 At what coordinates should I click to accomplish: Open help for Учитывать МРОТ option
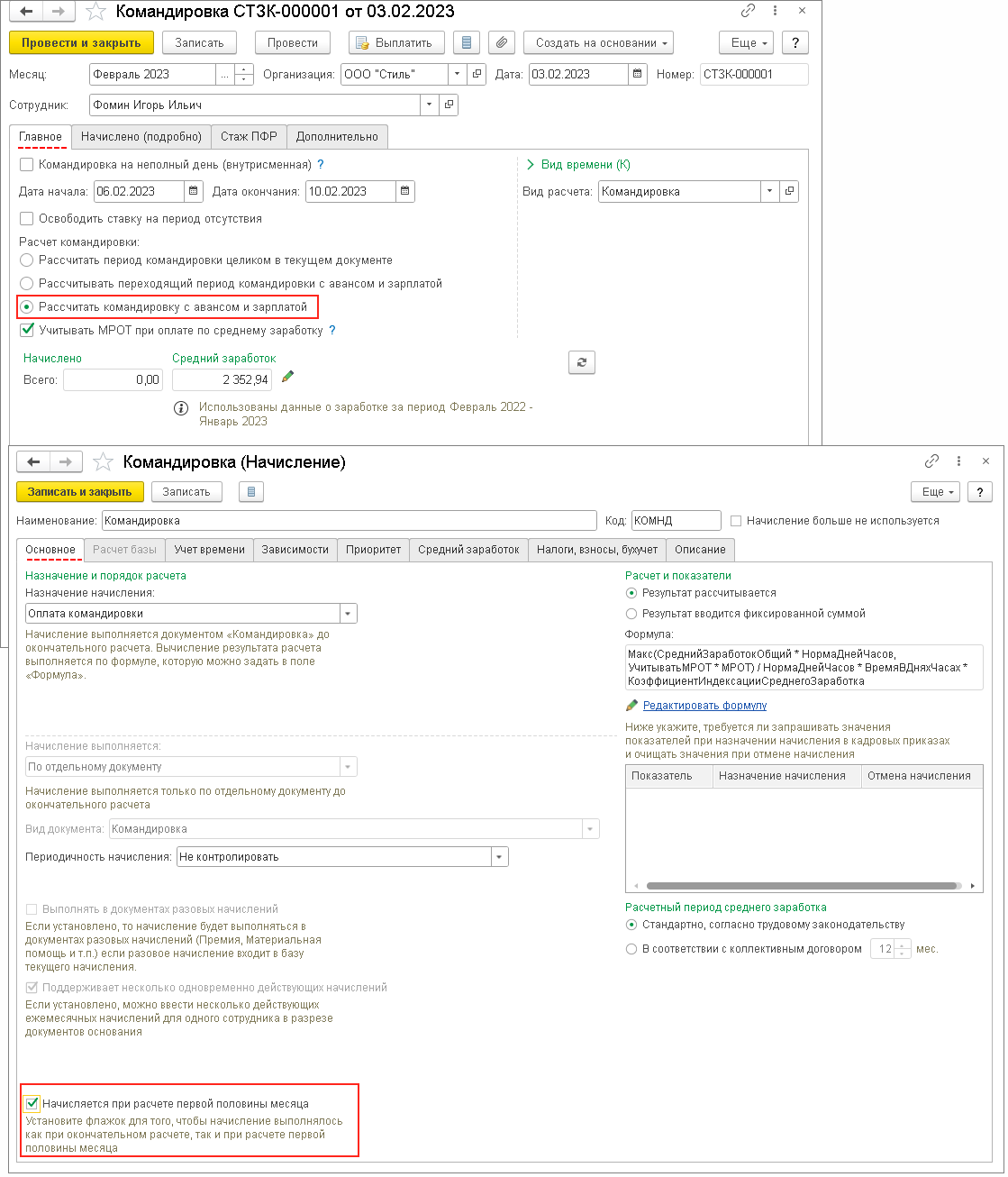pyautogui.click(x=332, y=330)
